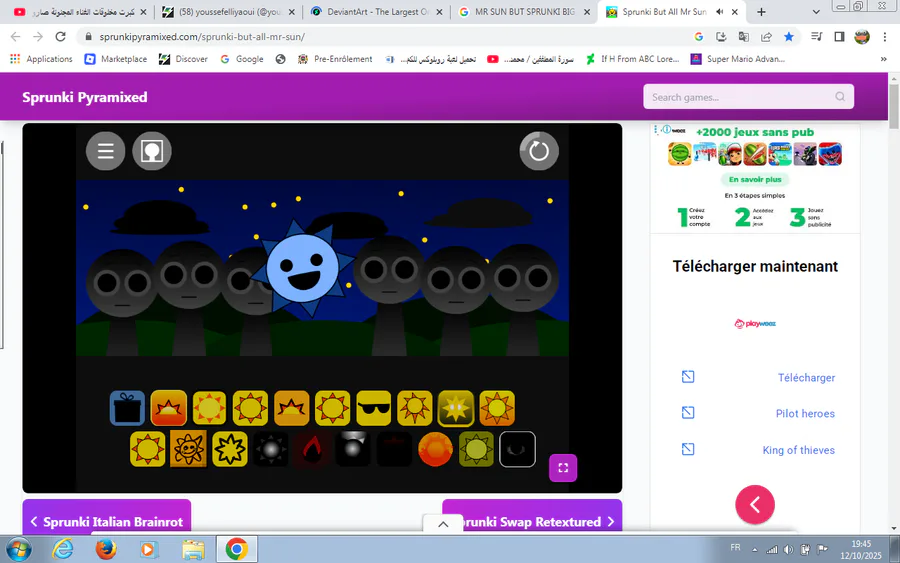This screenshot has width=900, height=563.
Task: Open the Sprunki Pyramixed home link
Action: (x=84, y=97)
